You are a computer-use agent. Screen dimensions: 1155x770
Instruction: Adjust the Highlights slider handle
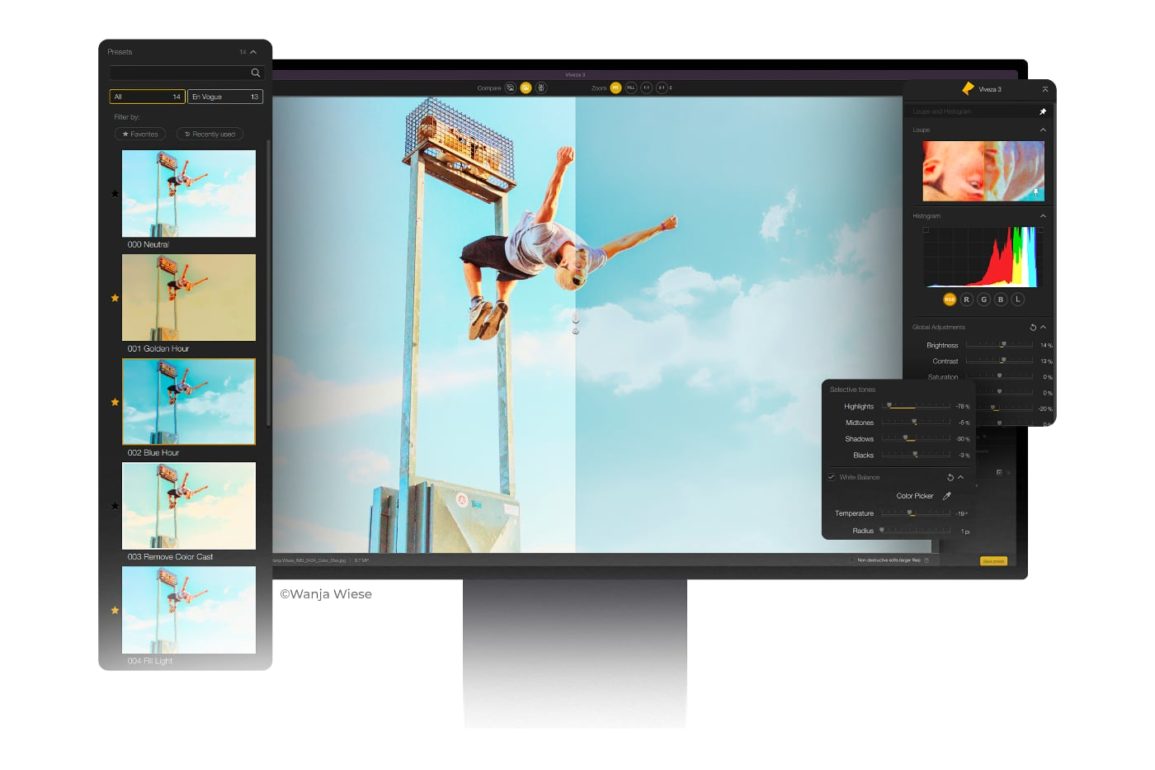pos(889,406)
